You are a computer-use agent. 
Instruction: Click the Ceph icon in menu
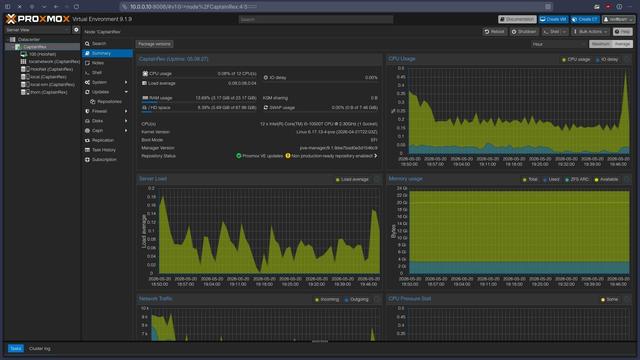coord(87,131)
